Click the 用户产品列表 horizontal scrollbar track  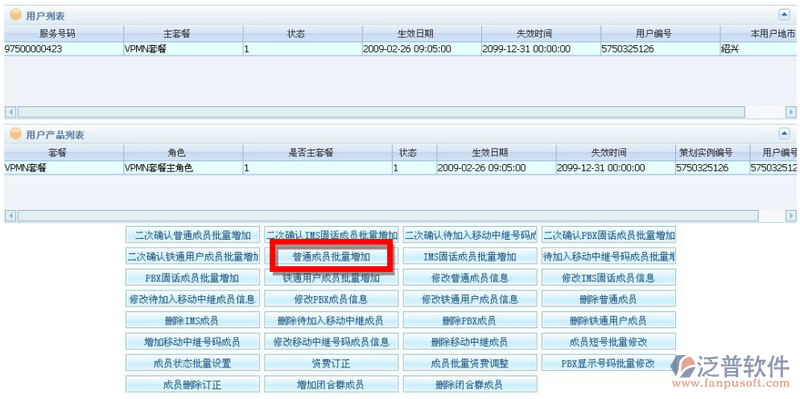tap(400, 215)
